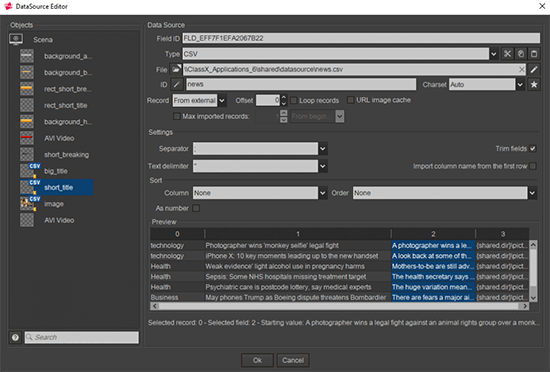Open the file browse folder icon
This screenshot has width=550, height=372.
tap(176, 69)
